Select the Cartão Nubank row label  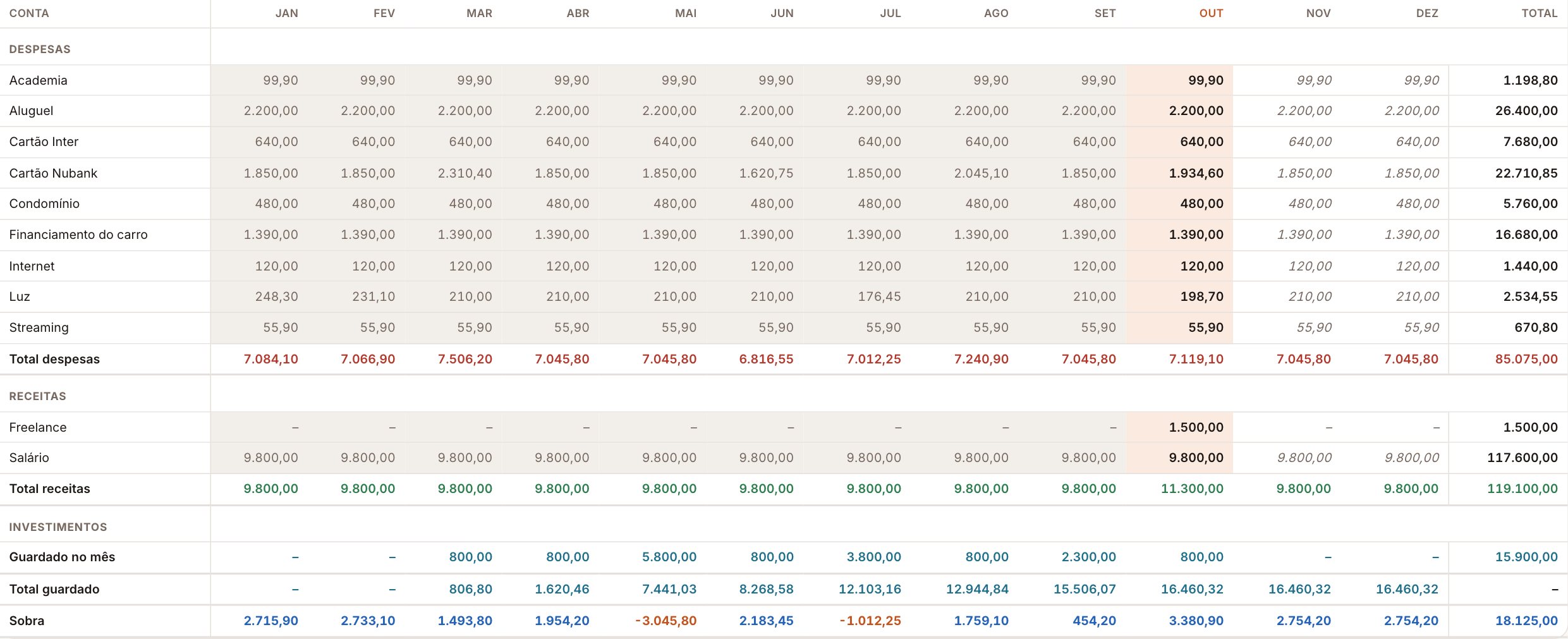(53, 173)
